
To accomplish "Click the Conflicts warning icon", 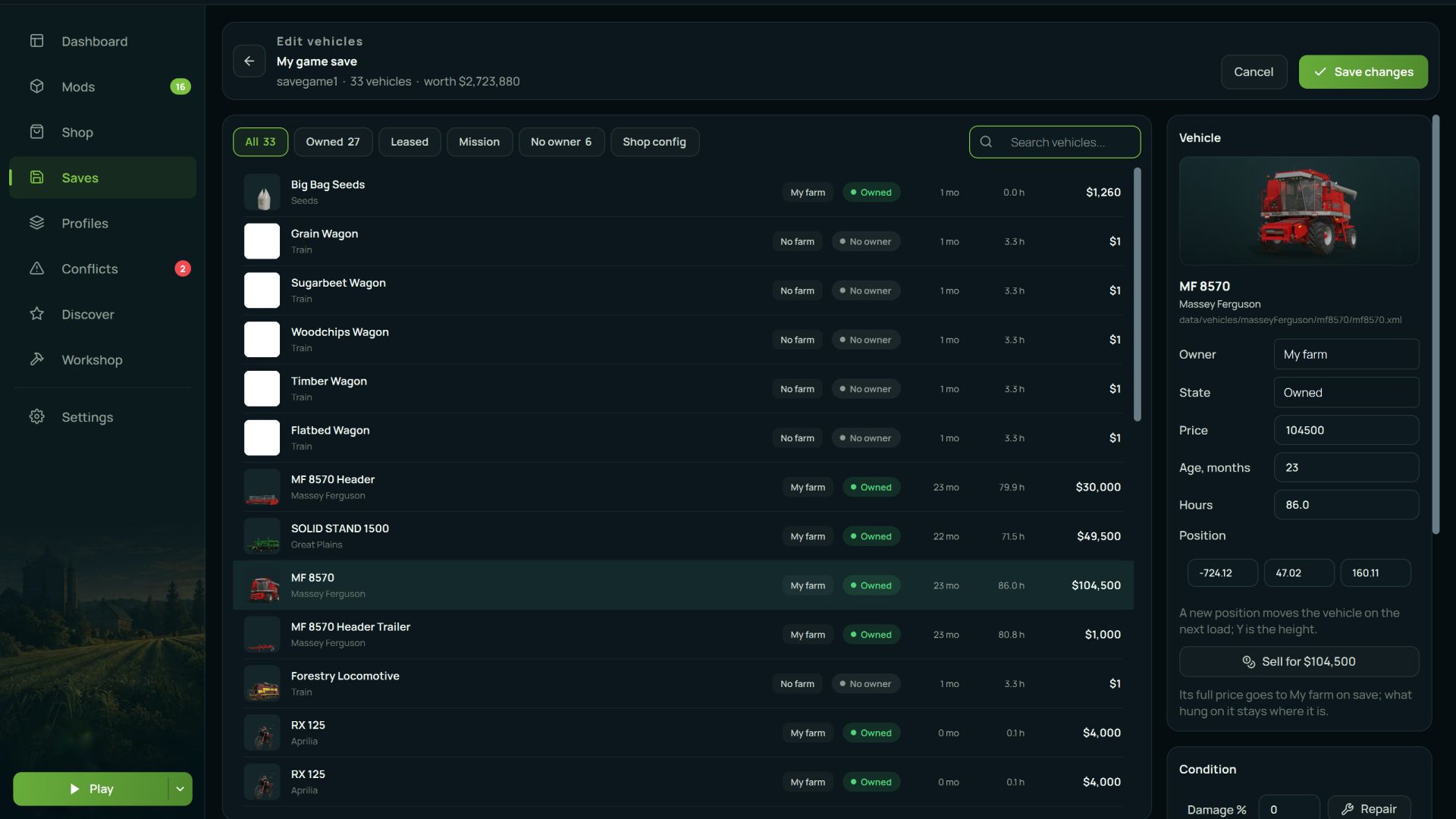I will pos(36,268).
